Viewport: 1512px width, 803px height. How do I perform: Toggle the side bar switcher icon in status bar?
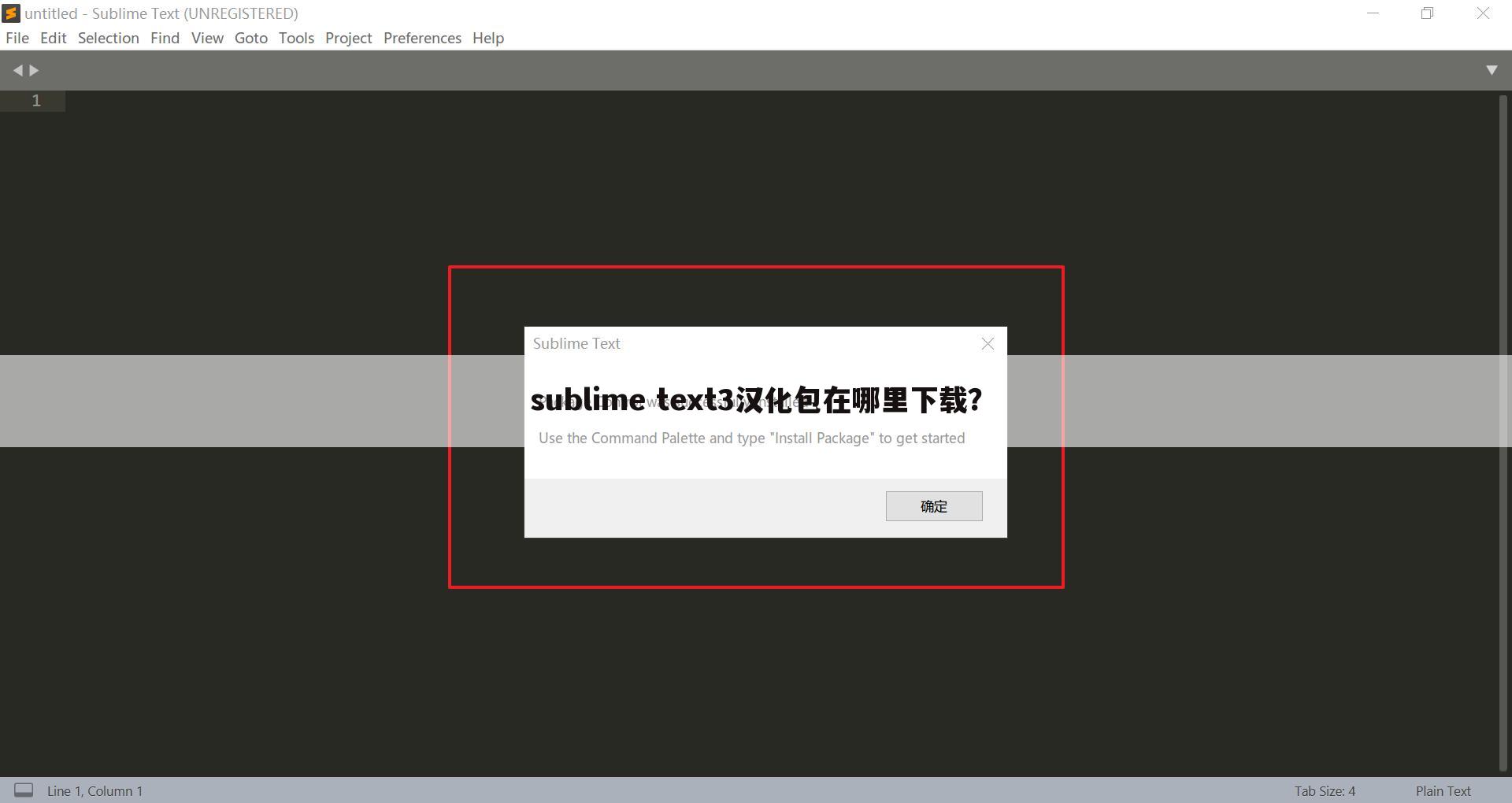pos(24,790)
